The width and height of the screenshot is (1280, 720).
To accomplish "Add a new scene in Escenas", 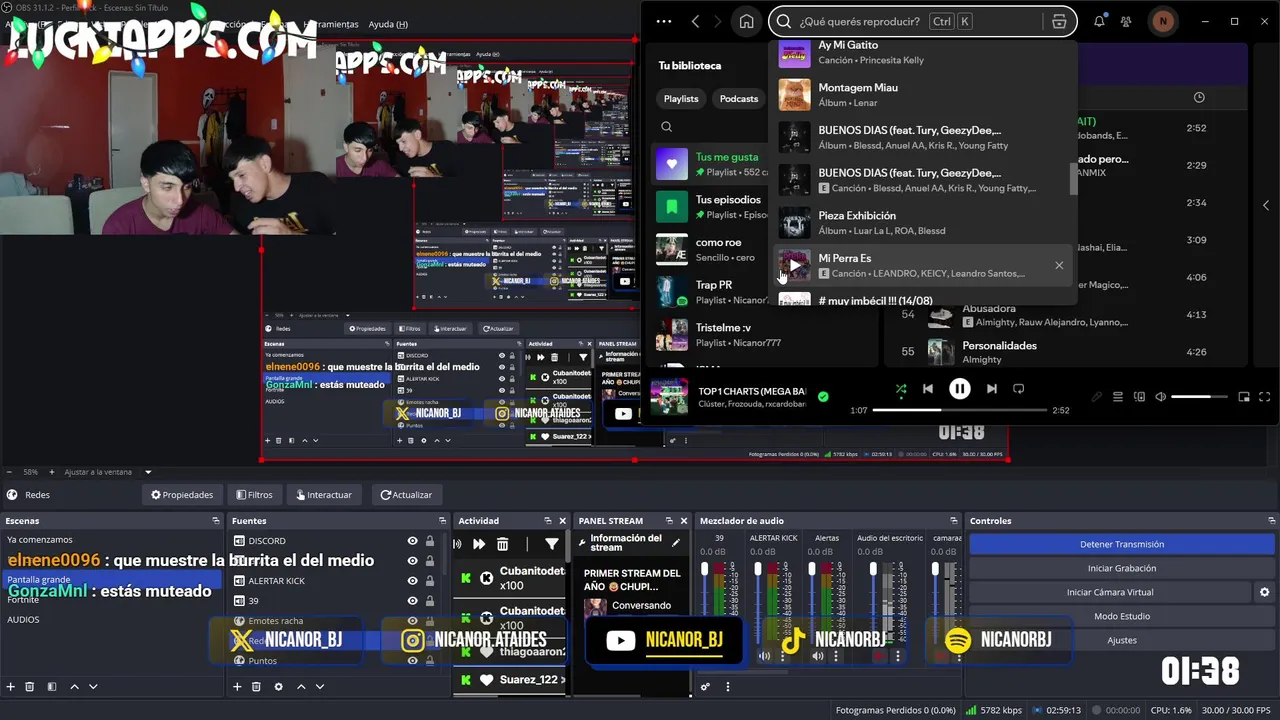I will (x=11, y=687).
